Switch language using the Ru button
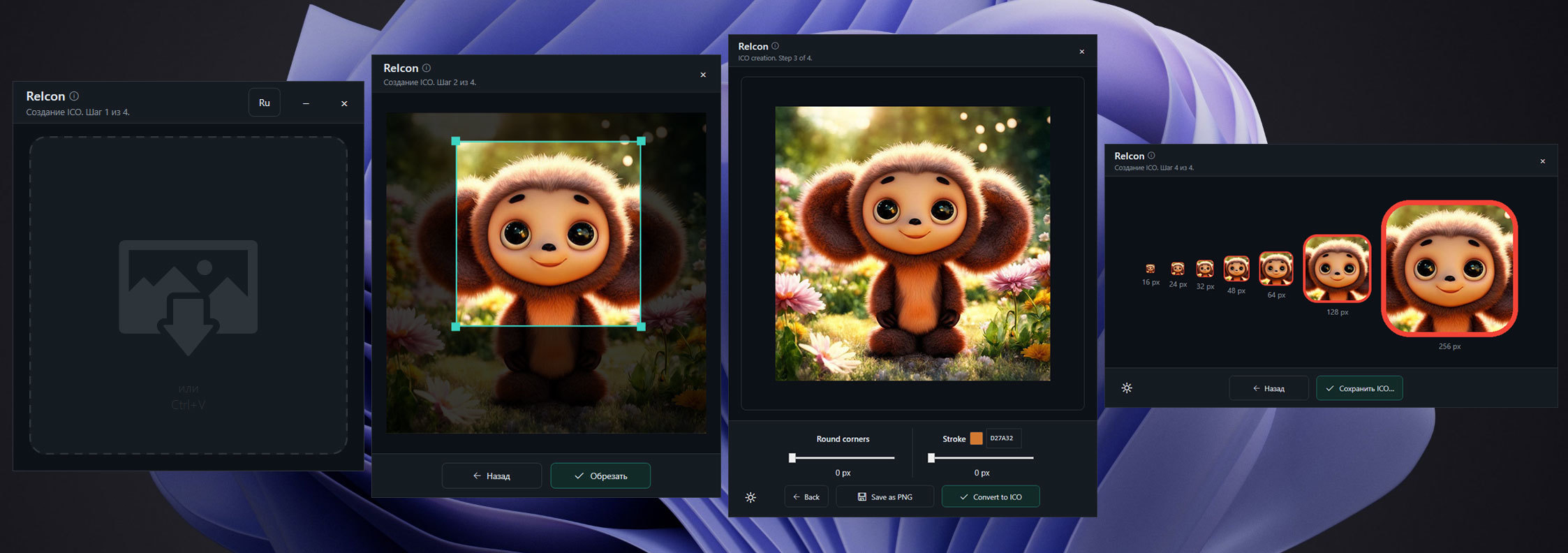The width and height of the screenshot is (1568, 553). (265, 103)
